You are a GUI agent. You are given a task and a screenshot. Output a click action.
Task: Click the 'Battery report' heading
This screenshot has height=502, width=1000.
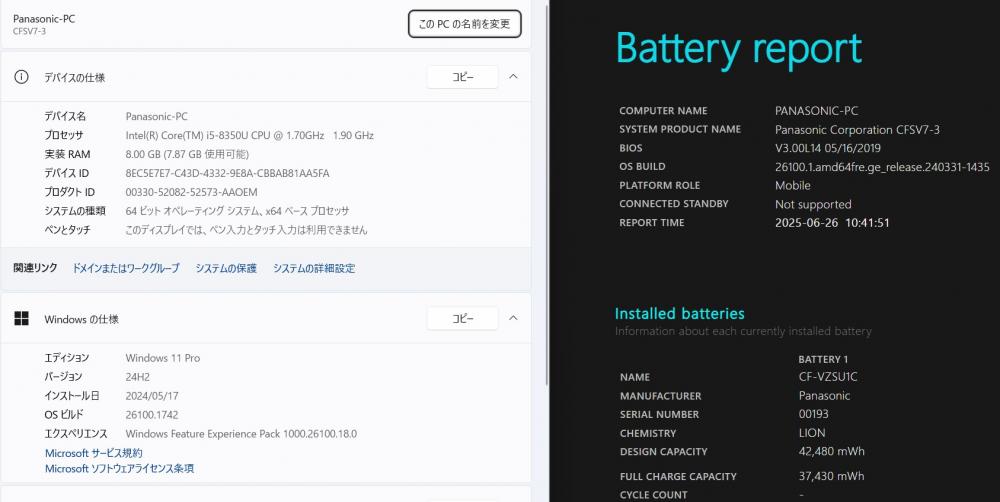[x=739, y=50]
